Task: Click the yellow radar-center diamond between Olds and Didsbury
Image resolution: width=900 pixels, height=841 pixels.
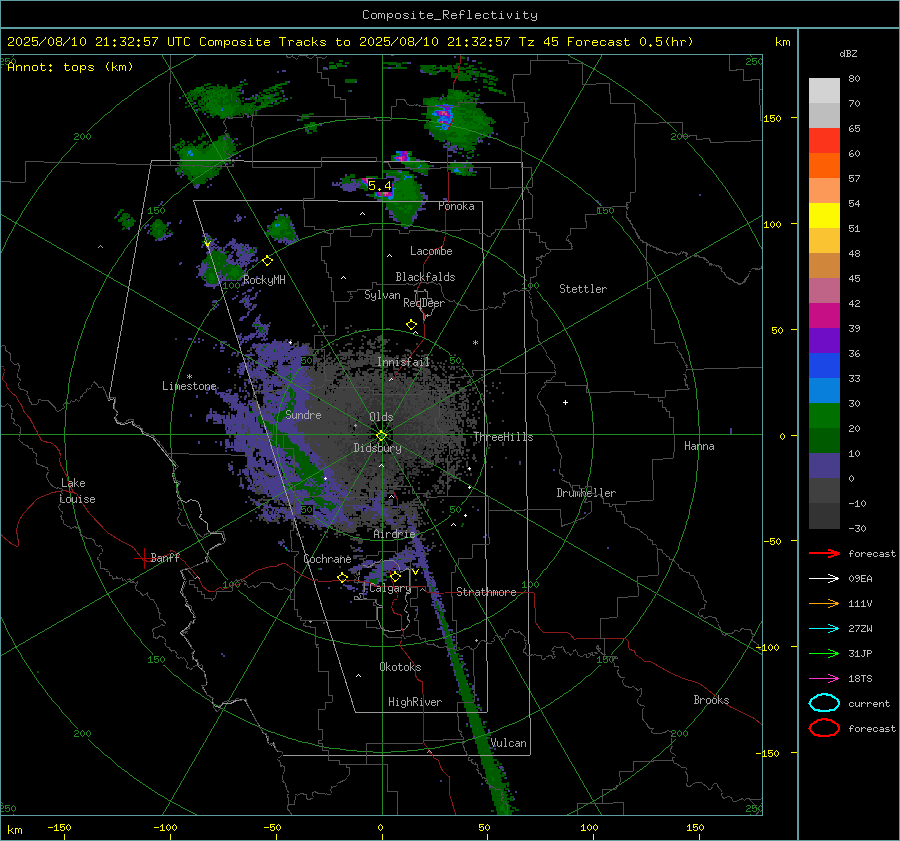Action: pyautogui.click(x=381, y=435)
